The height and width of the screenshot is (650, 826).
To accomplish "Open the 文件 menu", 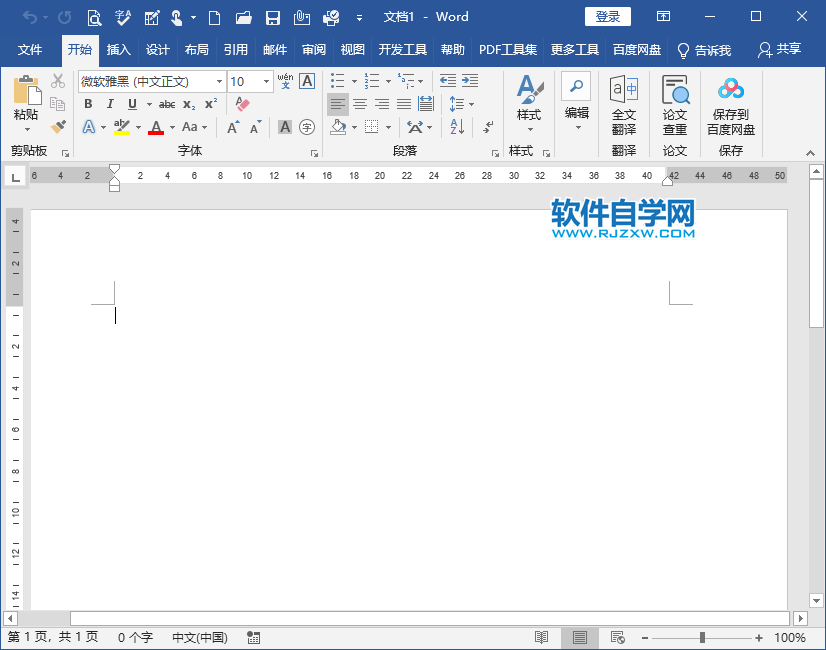I will tap(30, 48).
